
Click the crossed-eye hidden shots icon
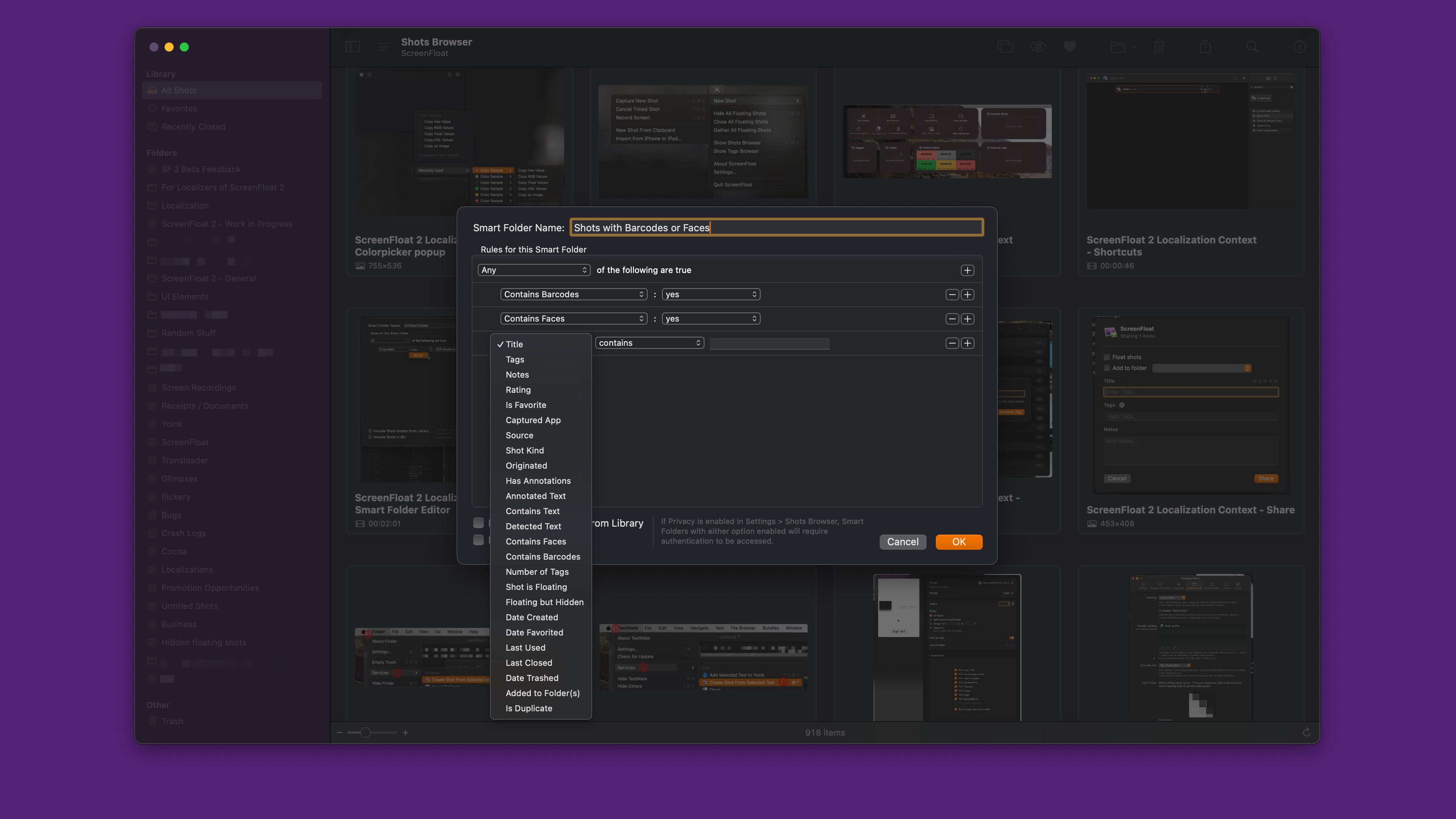1039,47
